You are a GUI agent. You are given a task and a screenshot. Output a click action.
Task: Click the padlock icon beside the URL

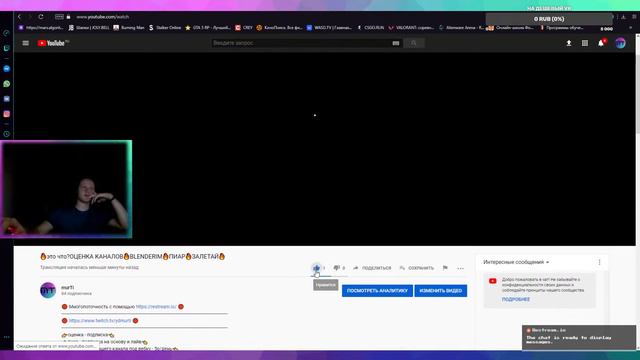69,17
